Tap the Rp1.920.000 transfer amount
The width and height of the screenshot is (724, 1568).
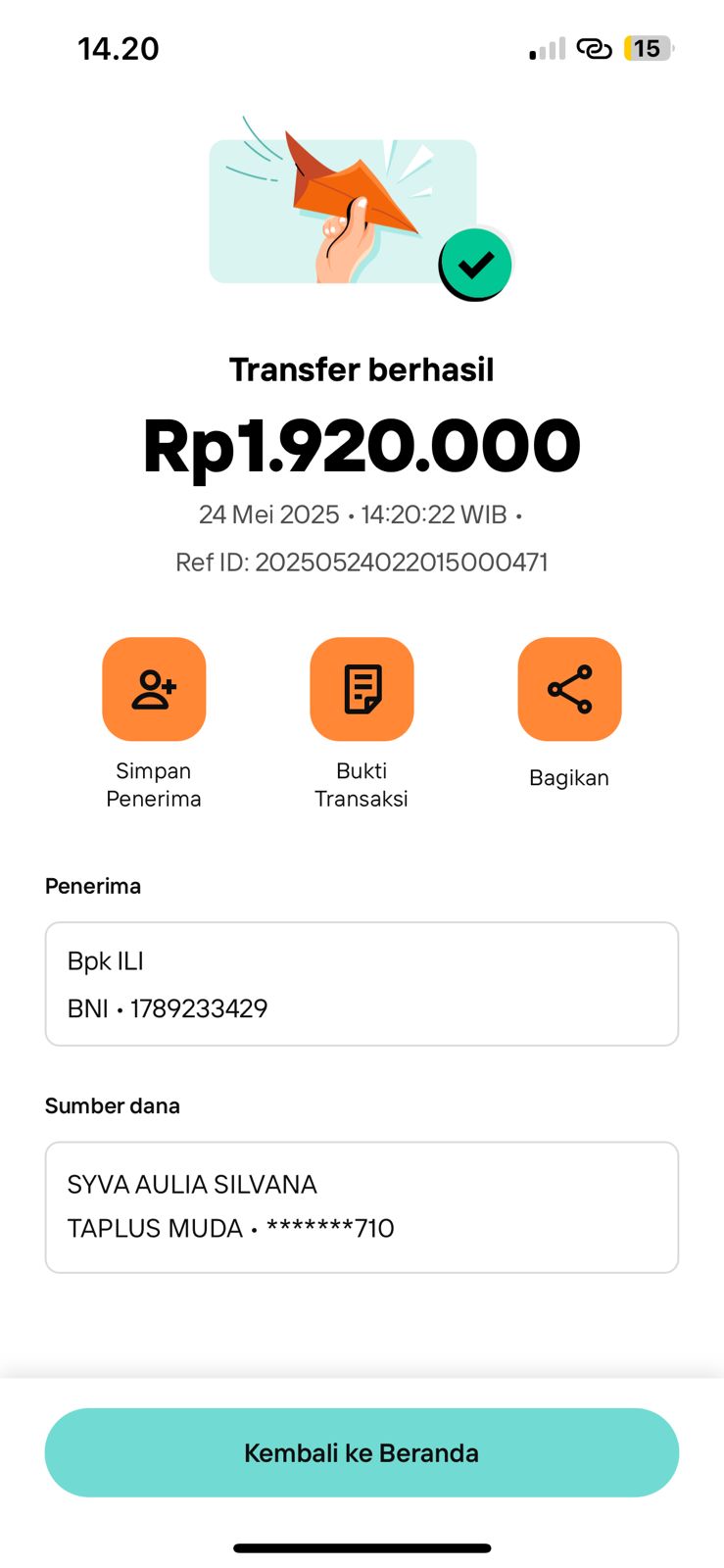[362, 447]
